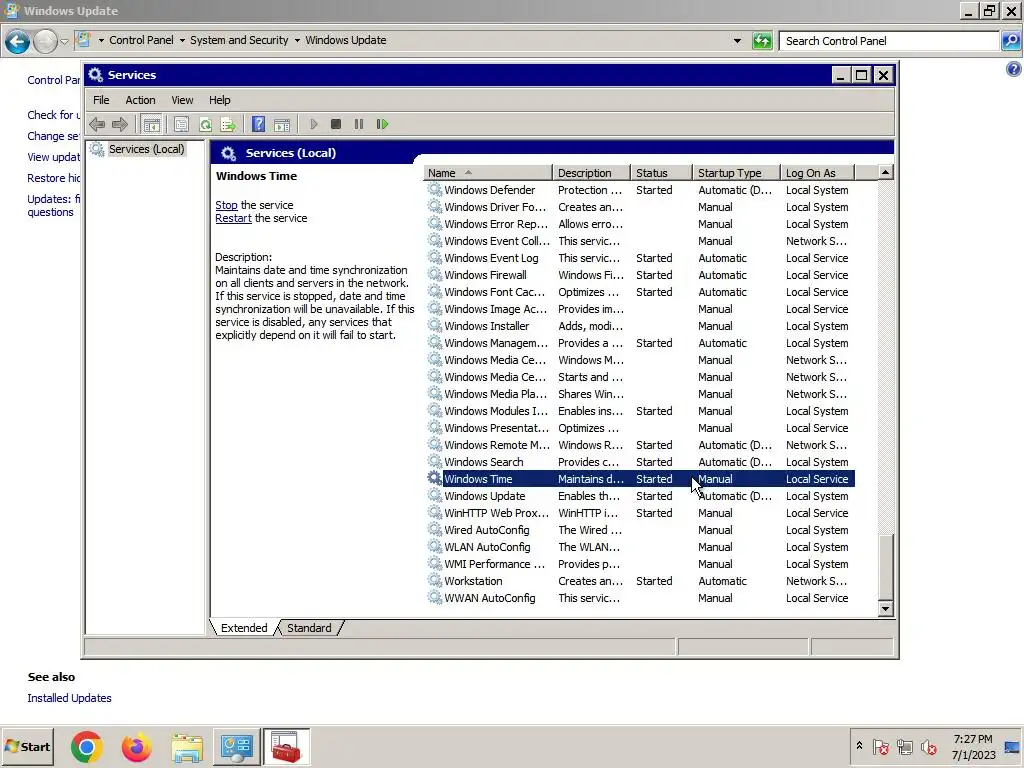Select the Windows Event Log service
This screenshot has width=1024, height=768.
point(639,258)
